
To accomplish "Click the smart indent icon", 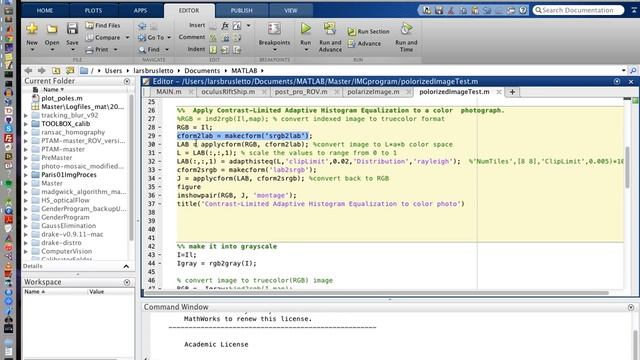I will (213, 49).
